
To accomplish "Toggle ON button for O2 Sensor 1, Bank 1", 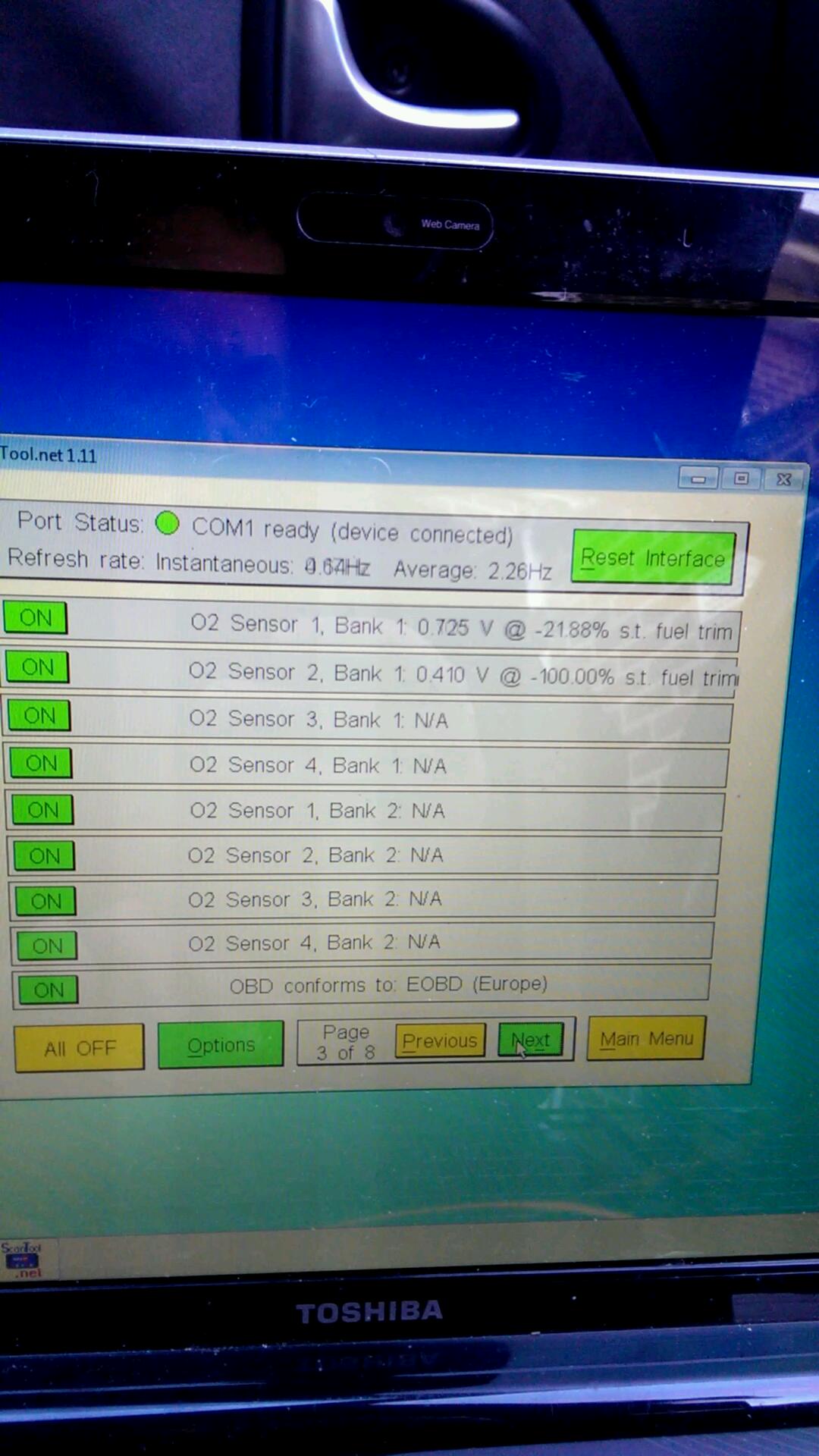I will tap(35, 618).
